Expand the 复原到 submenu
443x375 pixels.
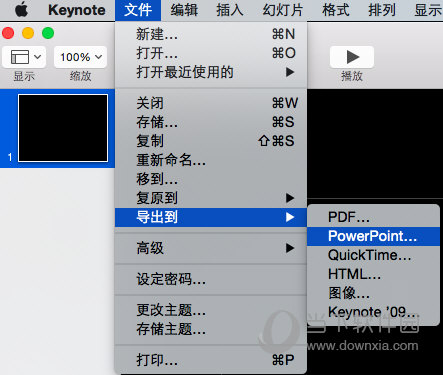(x=211, y=198)
